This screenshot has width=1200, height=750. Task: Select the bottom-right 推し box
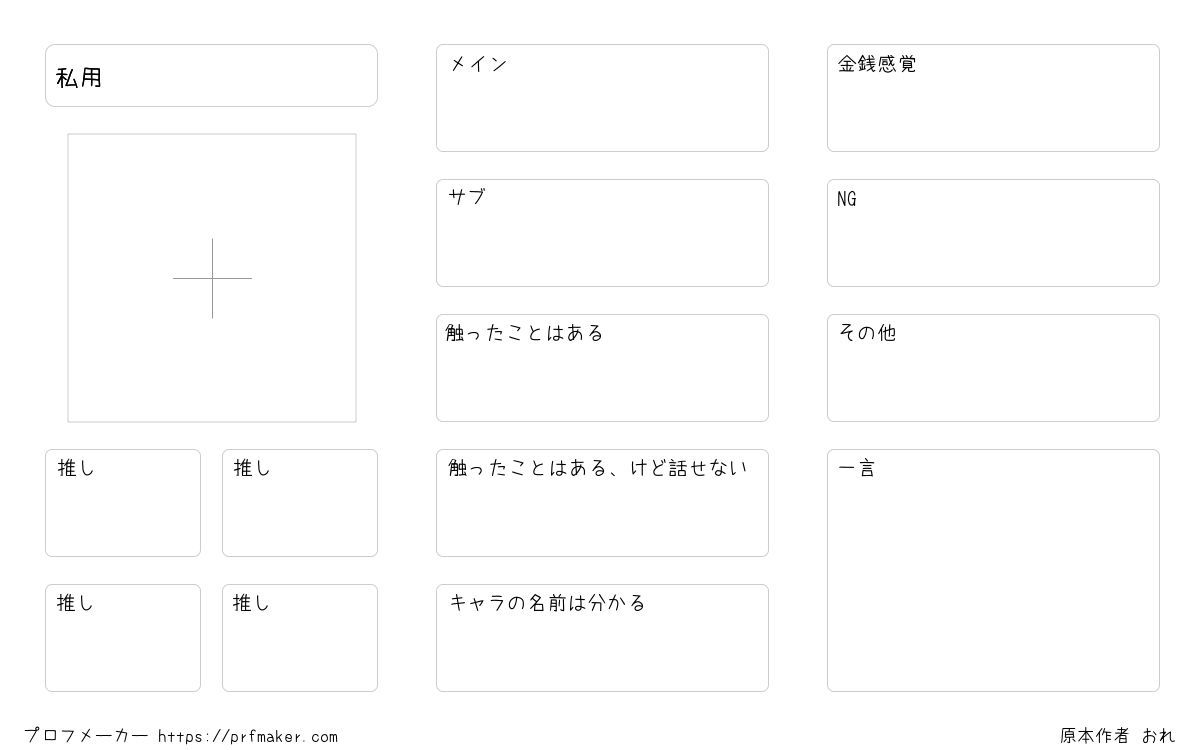300,638
